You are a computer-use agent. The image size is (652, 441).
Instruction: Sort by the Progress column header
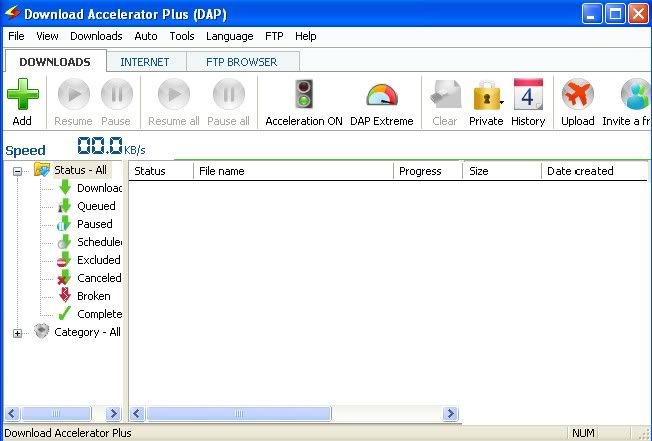click(x=428, y=171)
